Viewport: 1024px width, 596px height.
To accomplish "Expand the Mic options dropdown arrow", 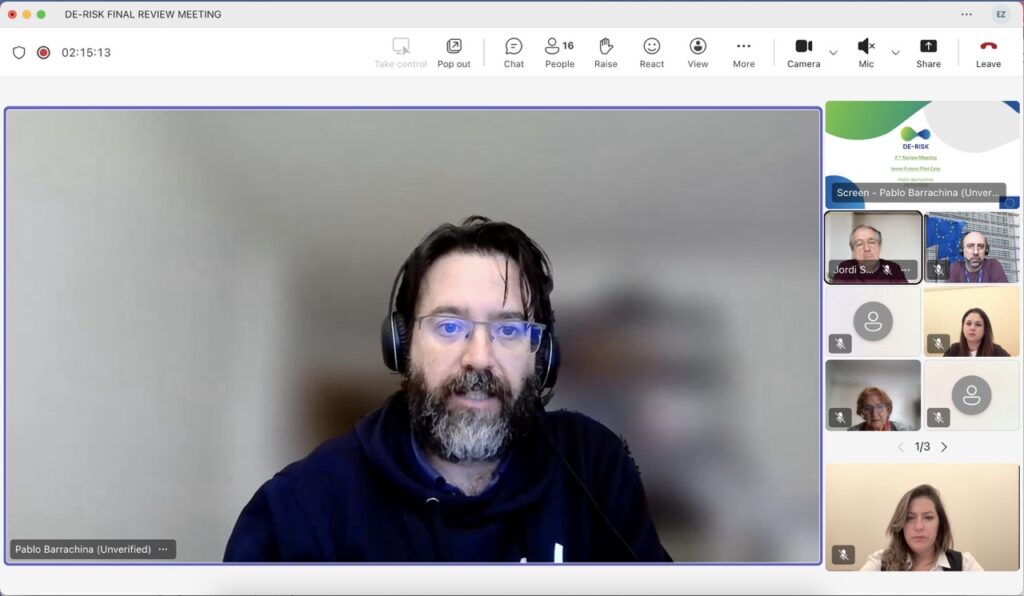I will tap(895, 52).
